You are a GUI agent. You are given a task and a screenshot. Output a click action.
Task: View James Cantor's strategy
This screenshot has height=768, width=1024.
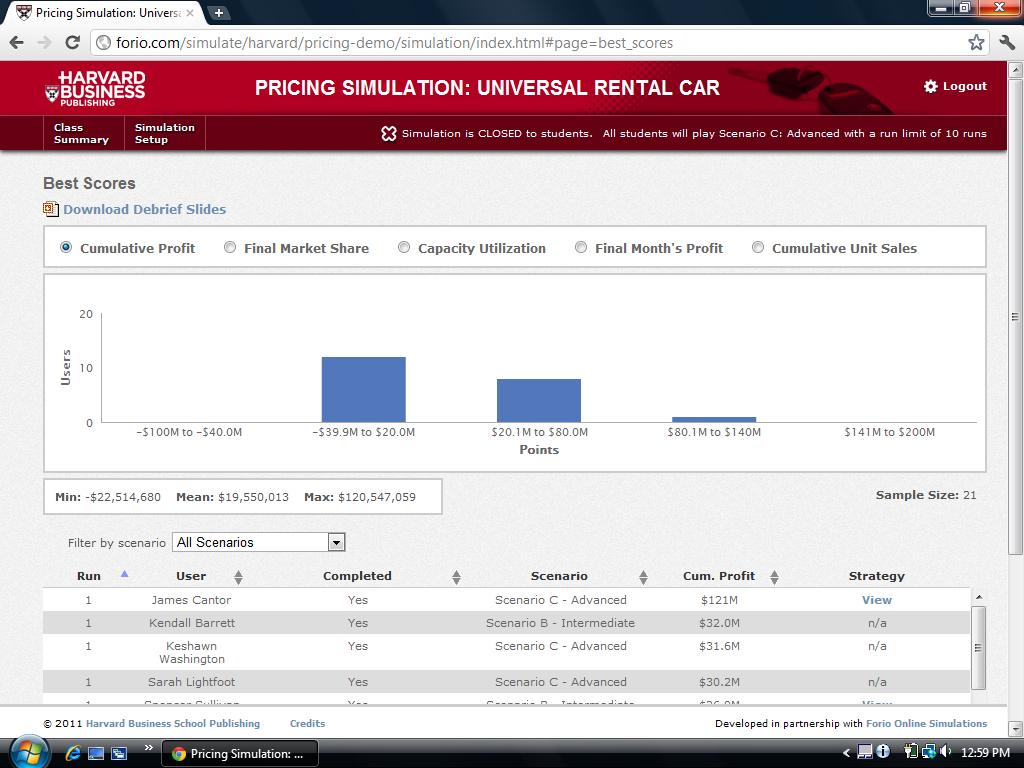(x=876, y=600)
